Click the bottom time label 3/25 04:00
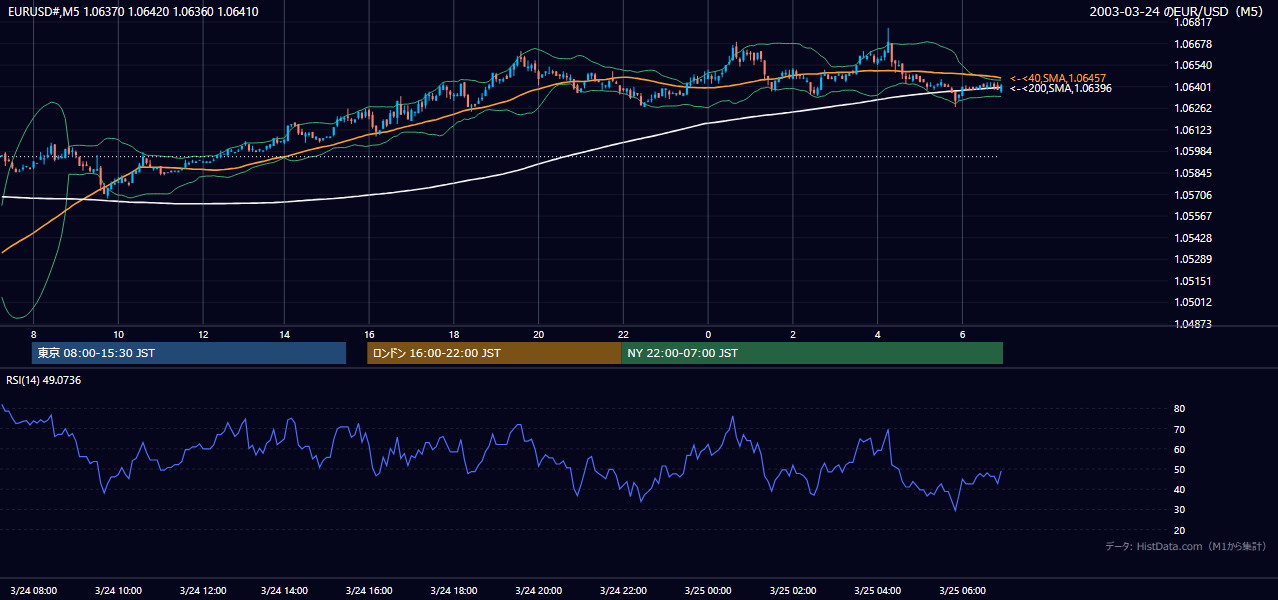This screenshot has width=1278, height=600. point(877,591)
